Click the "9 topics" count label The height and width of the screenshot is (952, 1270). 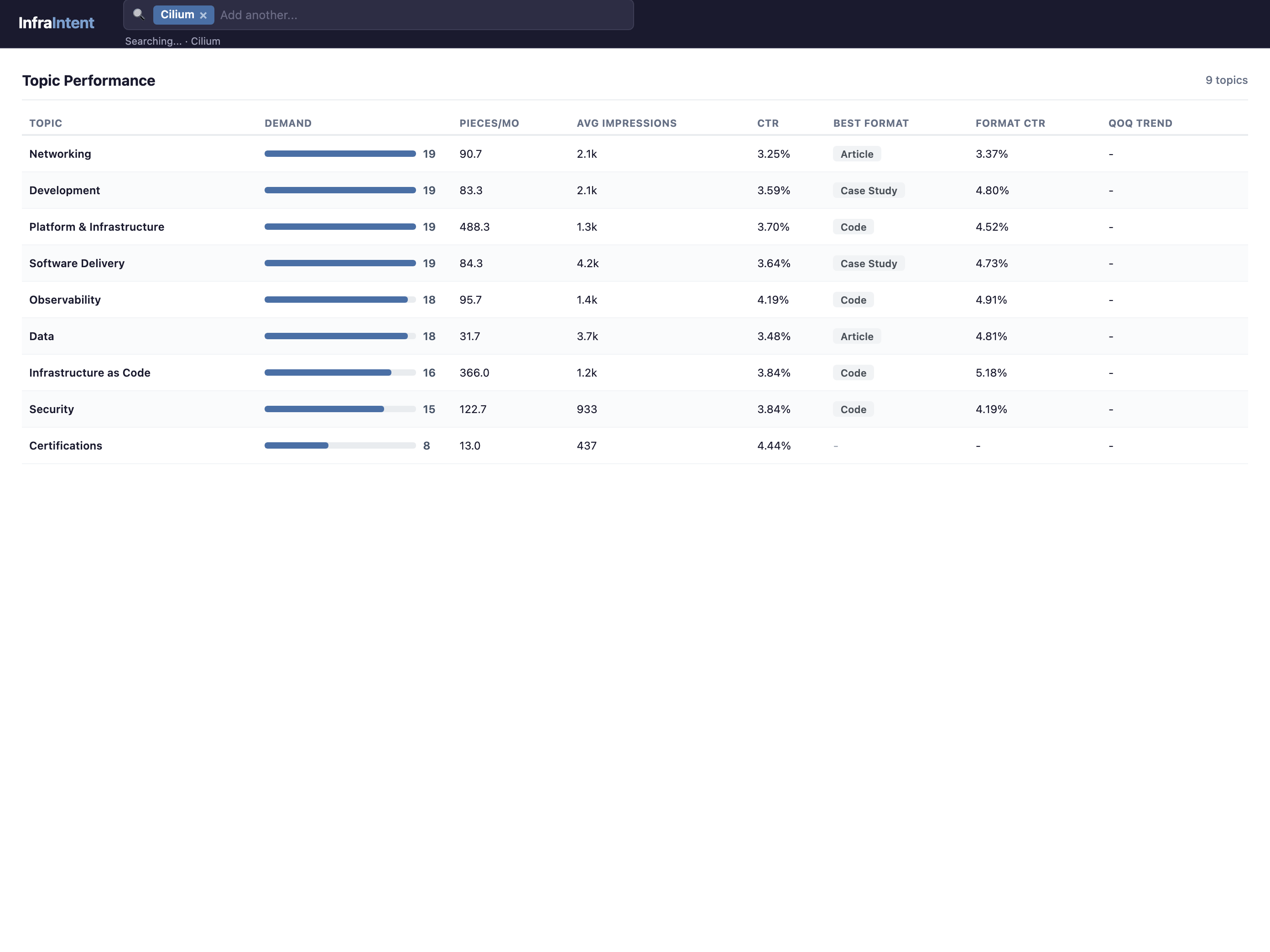pyautogui.click(x=1226, y=80)
